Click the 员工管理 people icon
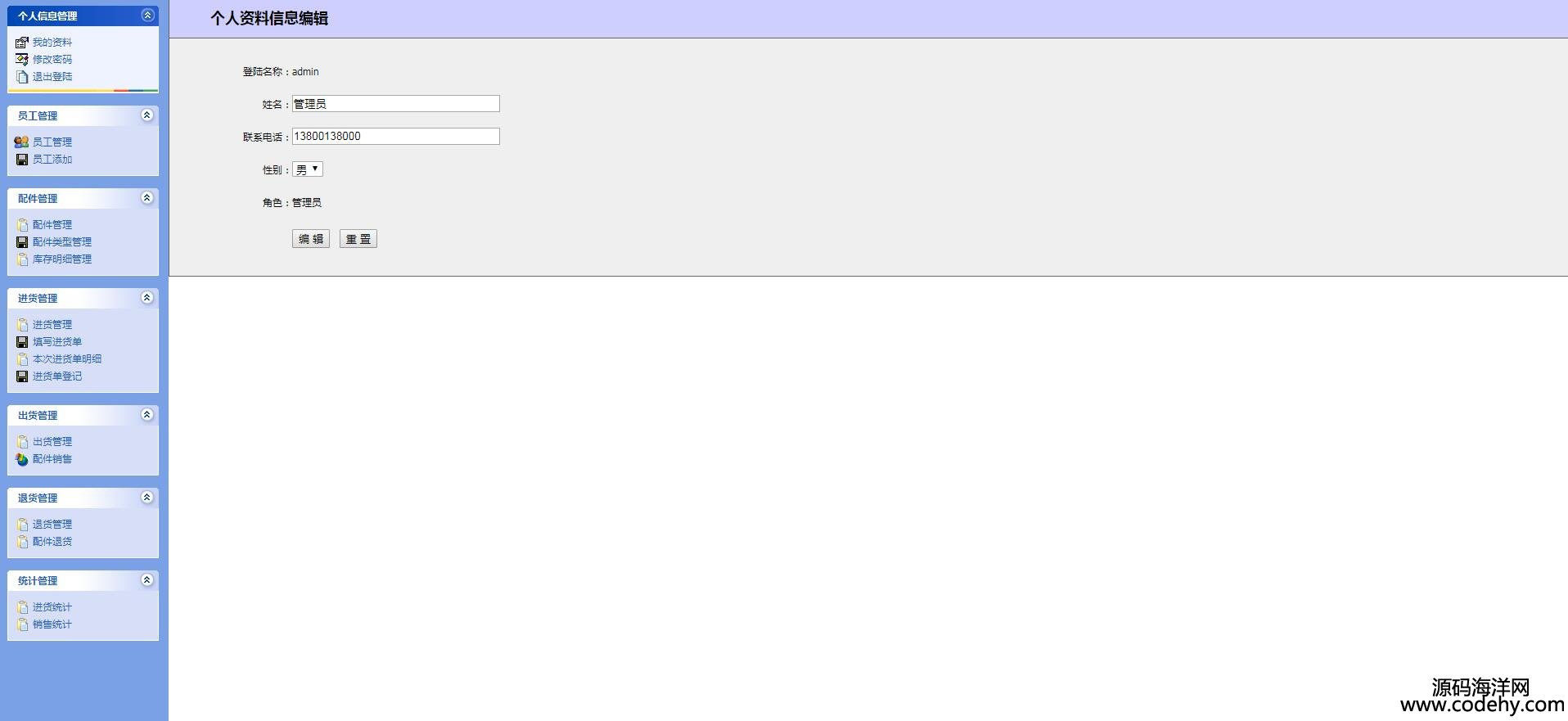1568x721 pixels. click(22, 142)
